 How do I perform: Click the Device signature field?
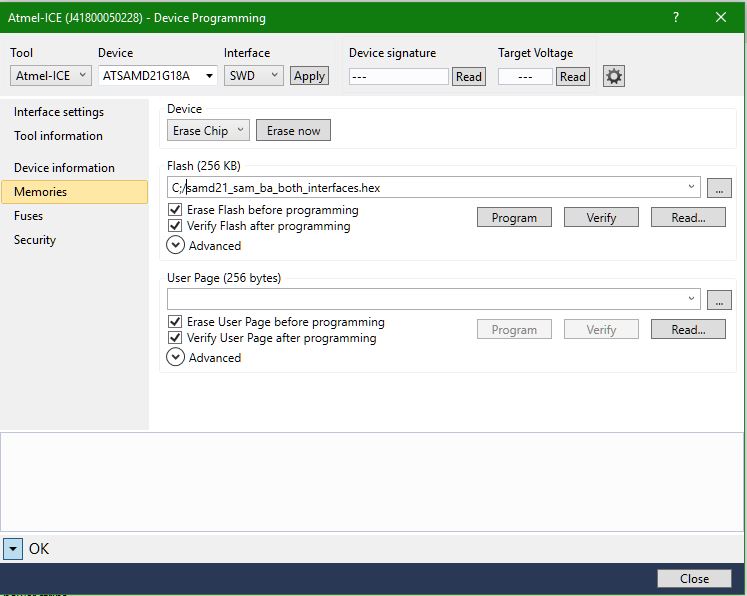(x=399, y=77)
